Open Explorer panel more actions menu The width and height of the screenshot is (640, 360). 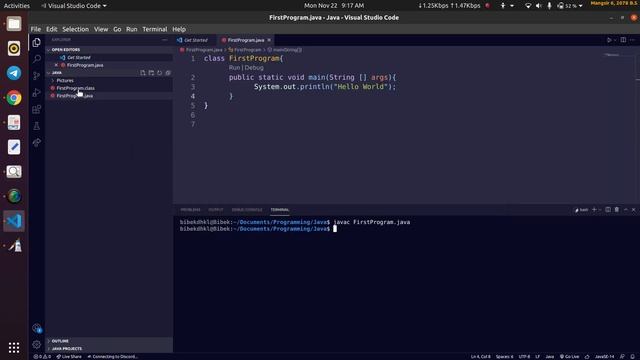tap(164, 40)
